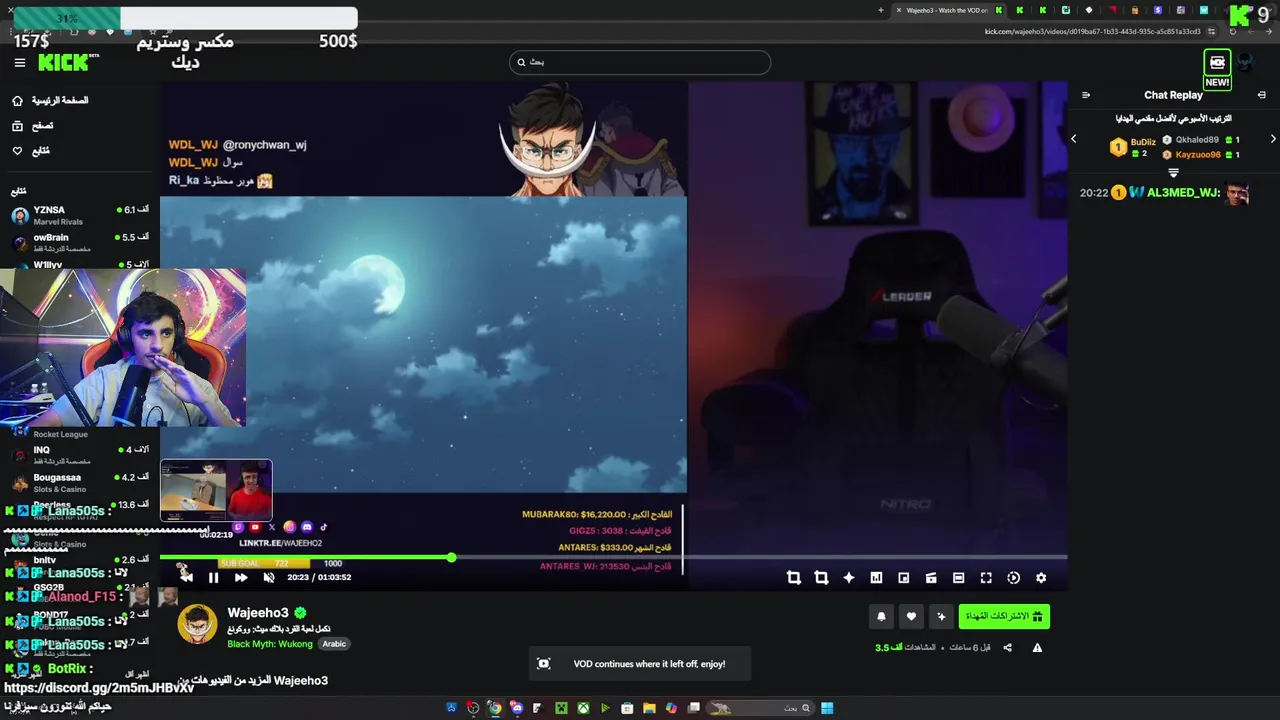Toggle picture-in-picture mode icon

(x=904, y=578)
